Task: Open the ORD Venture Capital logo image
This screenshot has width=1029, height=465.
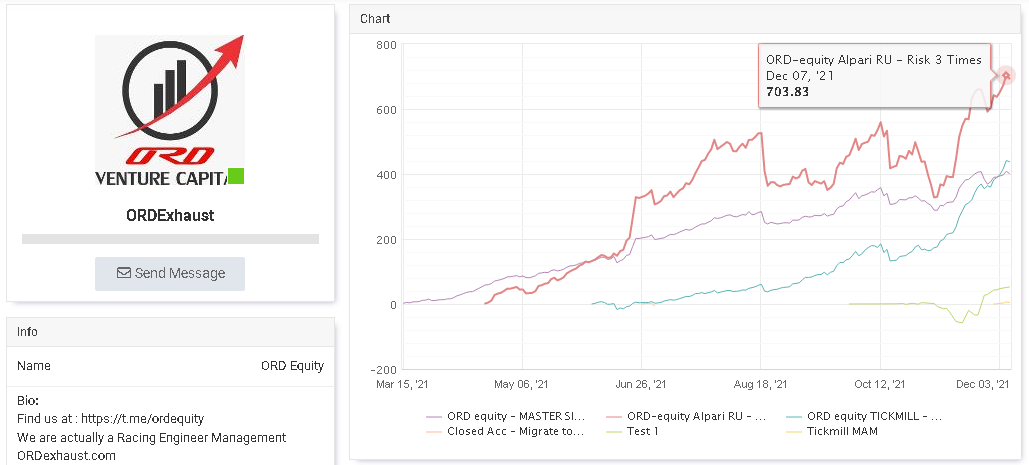Action: [170, 110]
